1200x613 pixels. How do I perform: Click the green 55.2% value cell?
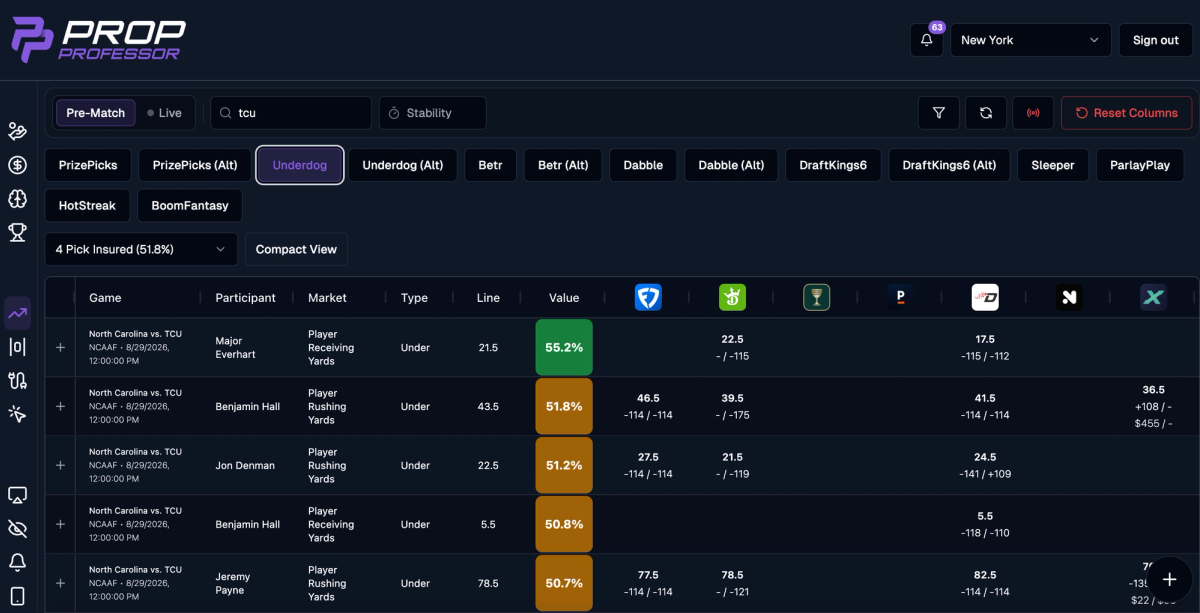[564, 347]
